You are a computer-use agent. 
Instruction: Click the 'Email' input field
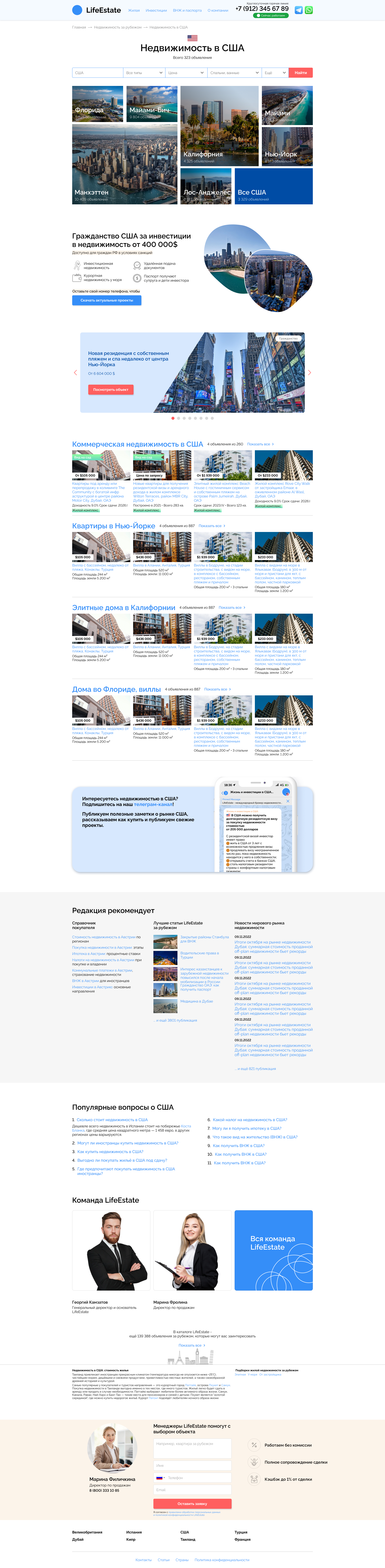point(192,1490)
